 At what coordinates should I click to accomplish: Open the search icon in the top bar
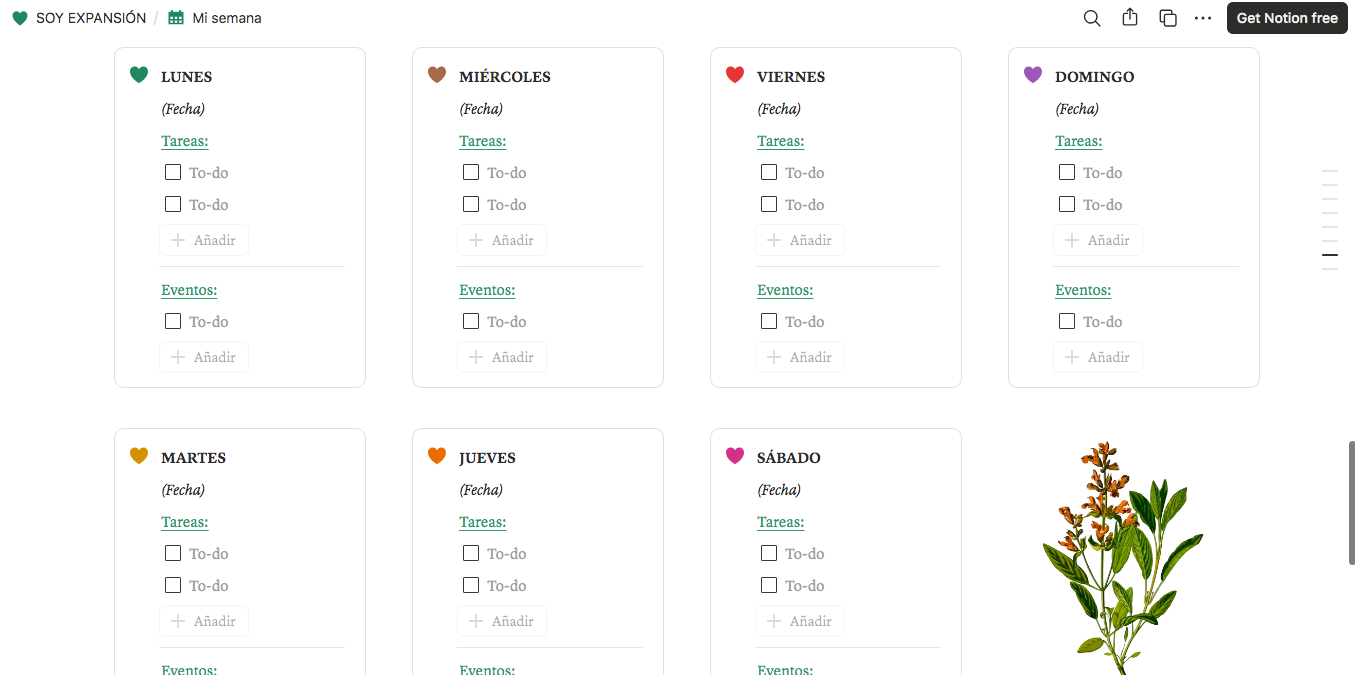point(1091,18)
